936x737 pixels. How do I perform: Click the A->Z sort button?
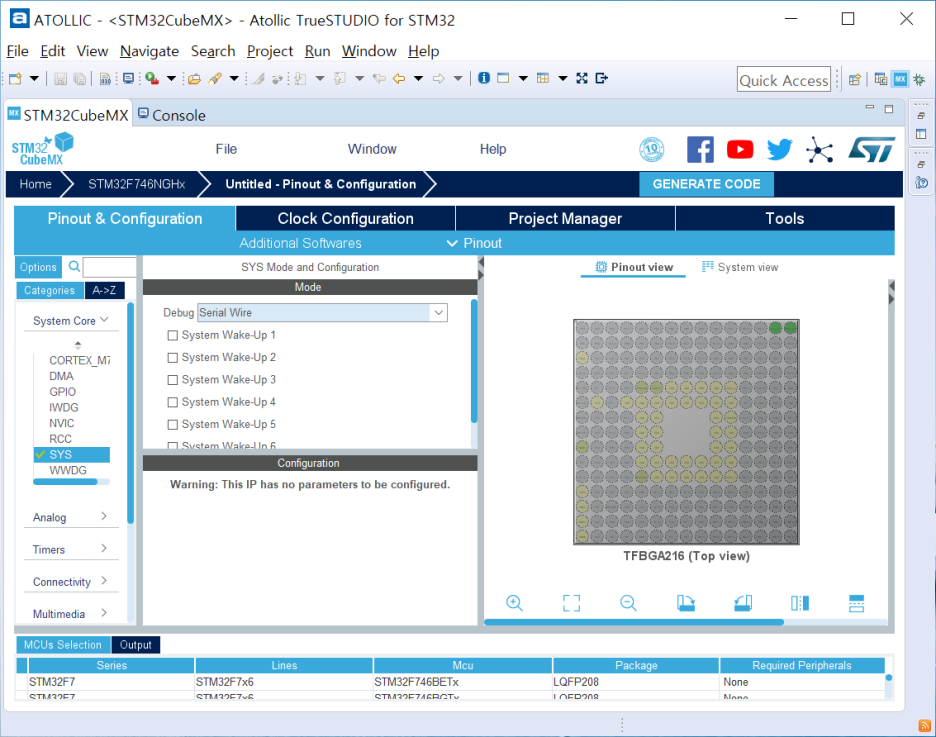pyautogui.click(x=104, y=291)
